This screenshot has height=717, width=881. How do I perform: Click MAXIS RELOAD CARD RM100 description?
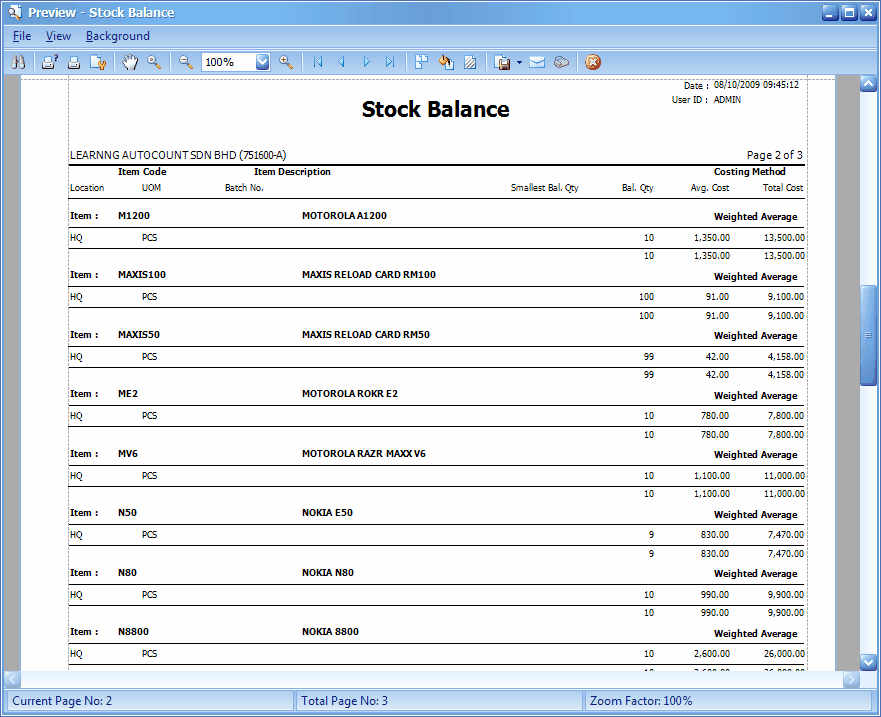point(369,275)
